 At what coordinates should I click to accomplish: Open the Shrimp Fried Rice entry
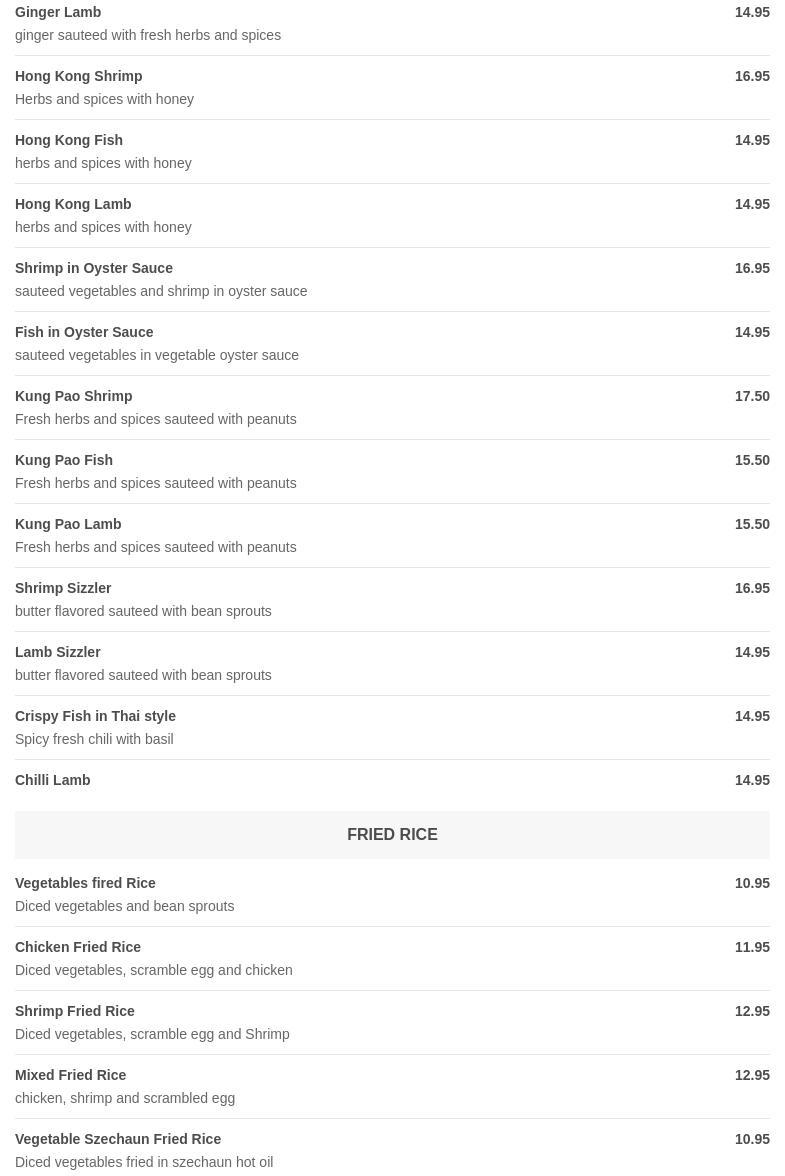(x=75, y=1011)
